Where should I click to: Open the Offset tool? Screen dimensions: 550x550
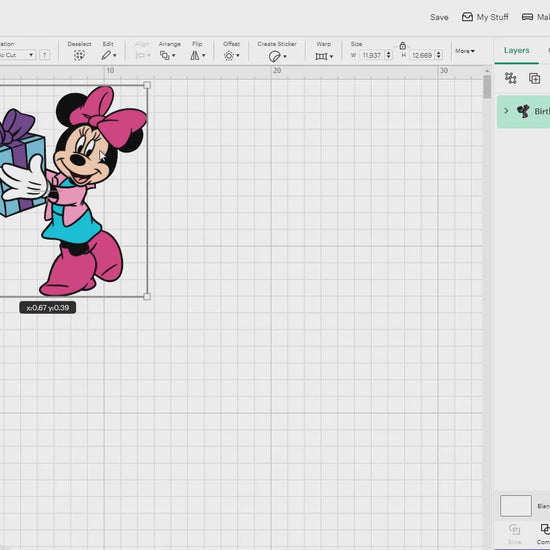[232, 55]
